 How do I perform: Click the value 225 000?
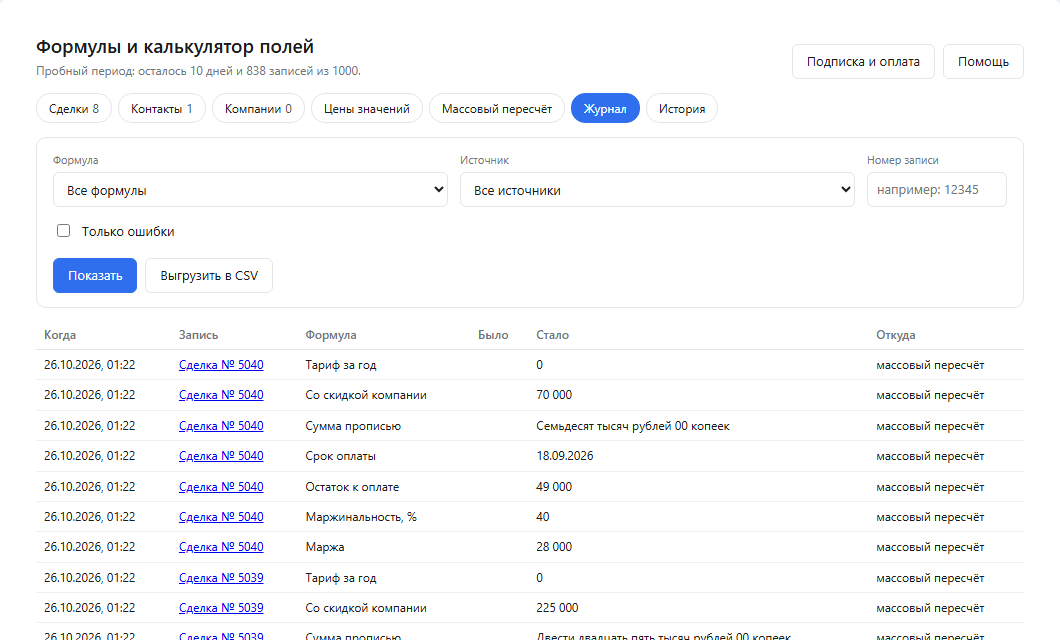557,608
